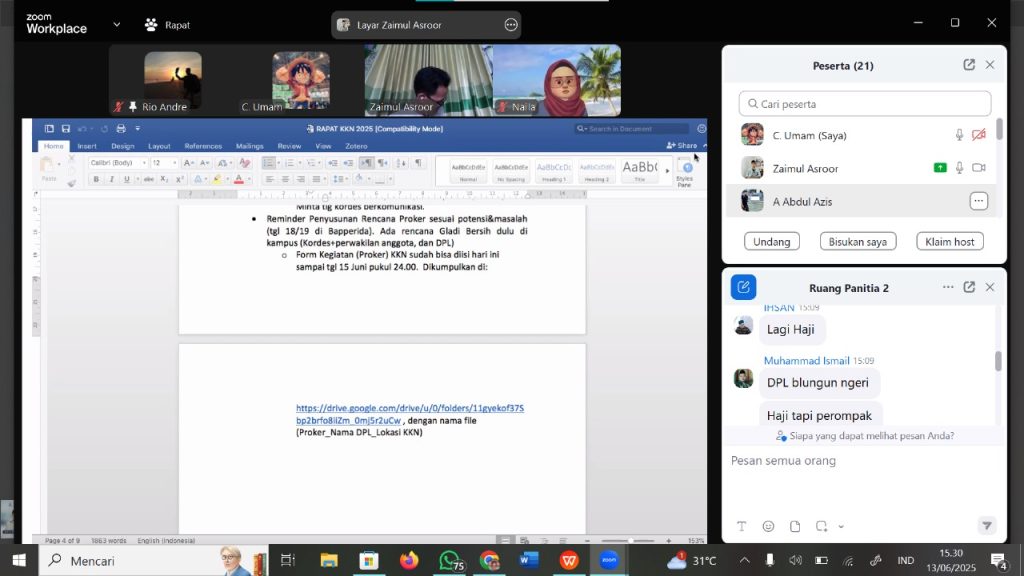This screenshot has height=576, width=1024.
Task: Show hidden icons in the system tray
Action: (x=744, y=561)
